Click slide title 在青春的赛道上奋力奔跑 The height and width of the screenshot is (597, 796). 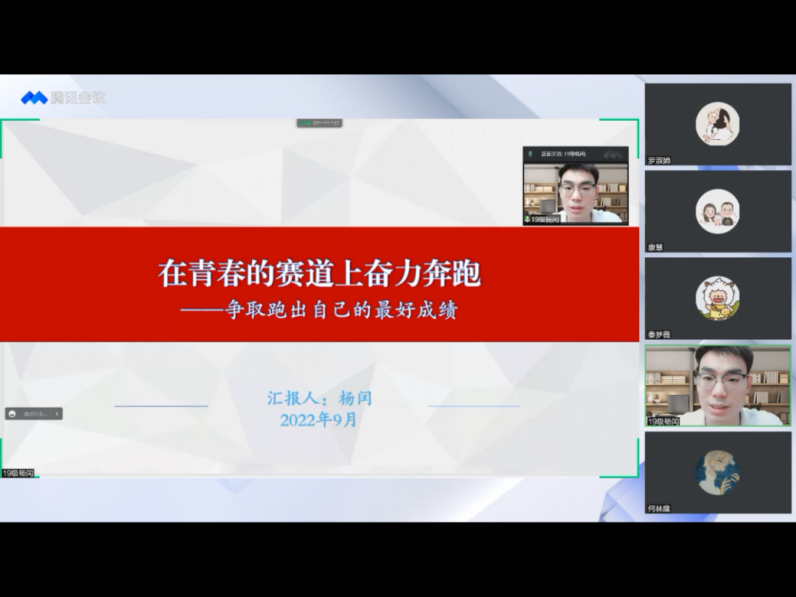click(319, 272)
